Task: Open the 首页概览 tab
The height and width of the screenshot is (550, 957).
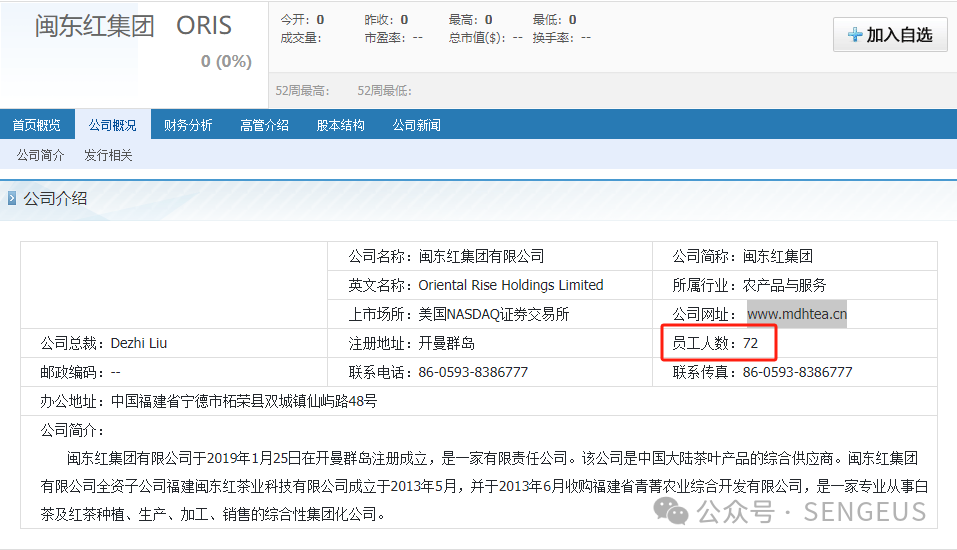Action: pos(37,125)
